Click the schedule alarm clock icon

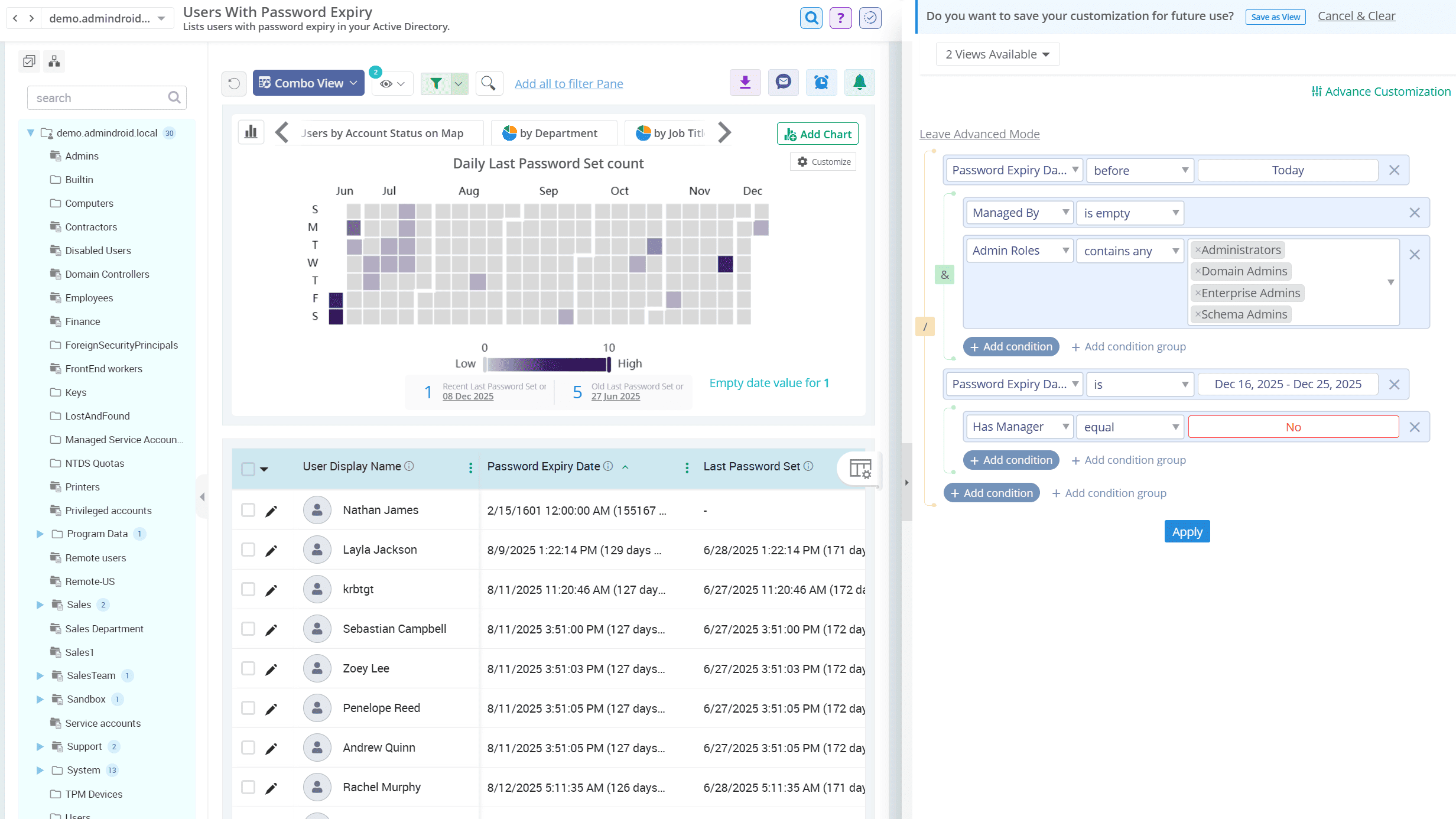click(x=821, y=83)
